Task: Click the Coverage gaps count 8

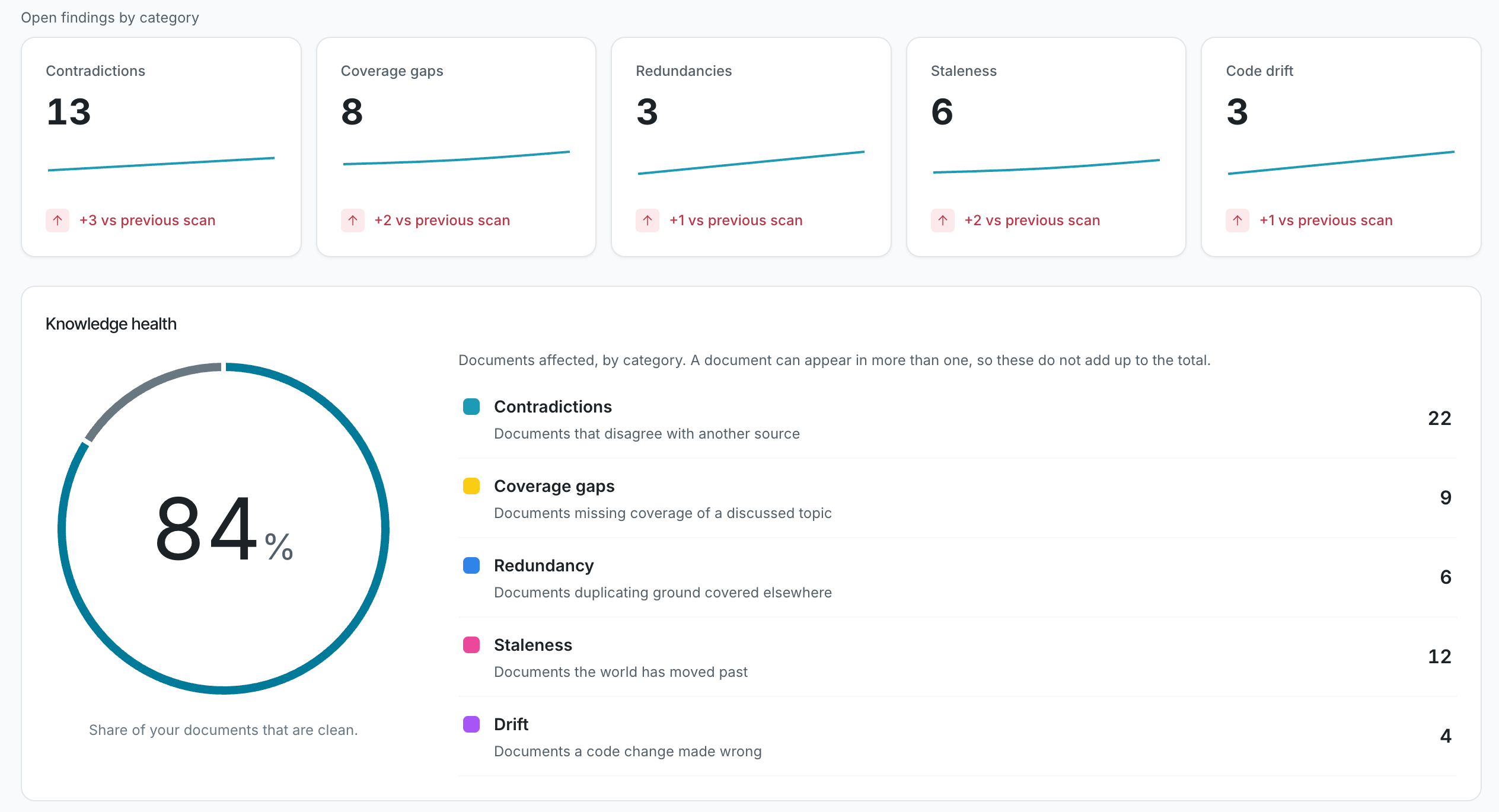Action: pos(352,111)
